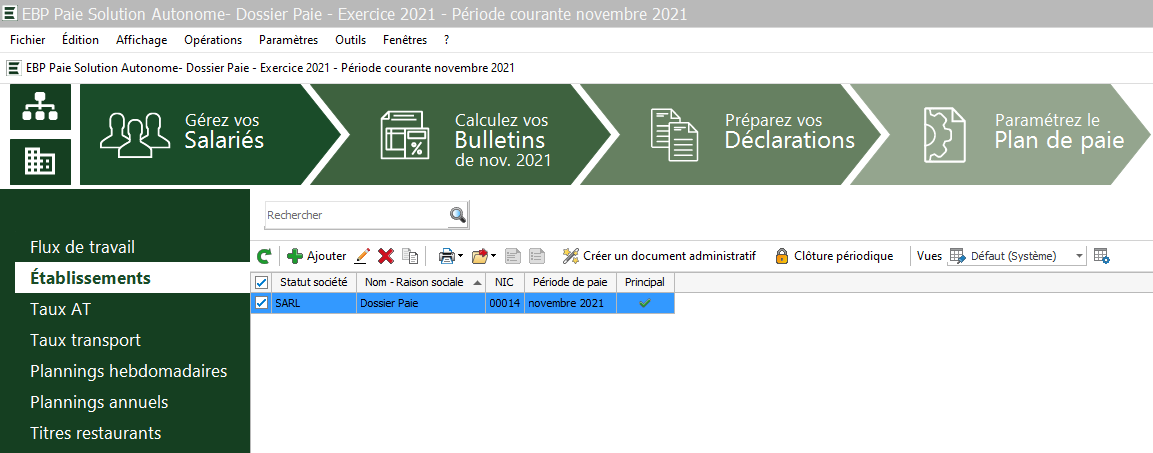This screenshot has width=1153, height=453.
Task: Click the organization chart icon button
Action: 40,107
